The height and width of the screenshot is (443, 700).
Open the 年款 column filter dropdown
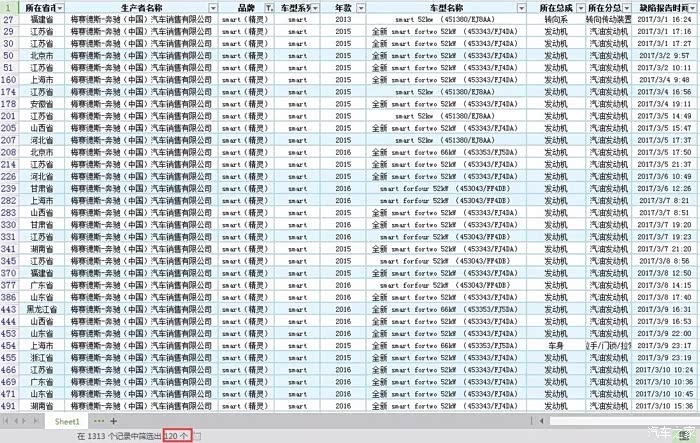click(x=361, y=8)
